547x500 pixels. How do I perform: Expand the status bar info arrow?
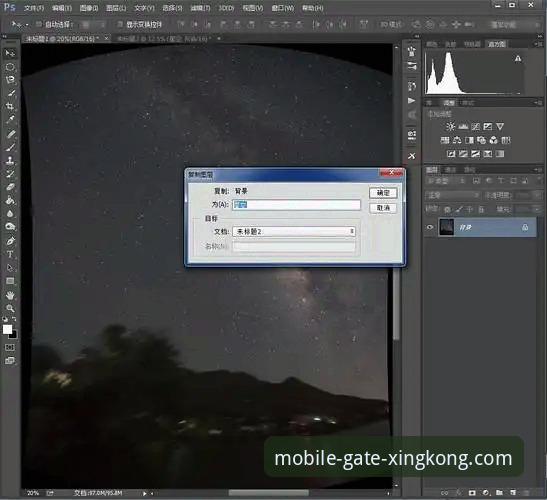(144, 493)
